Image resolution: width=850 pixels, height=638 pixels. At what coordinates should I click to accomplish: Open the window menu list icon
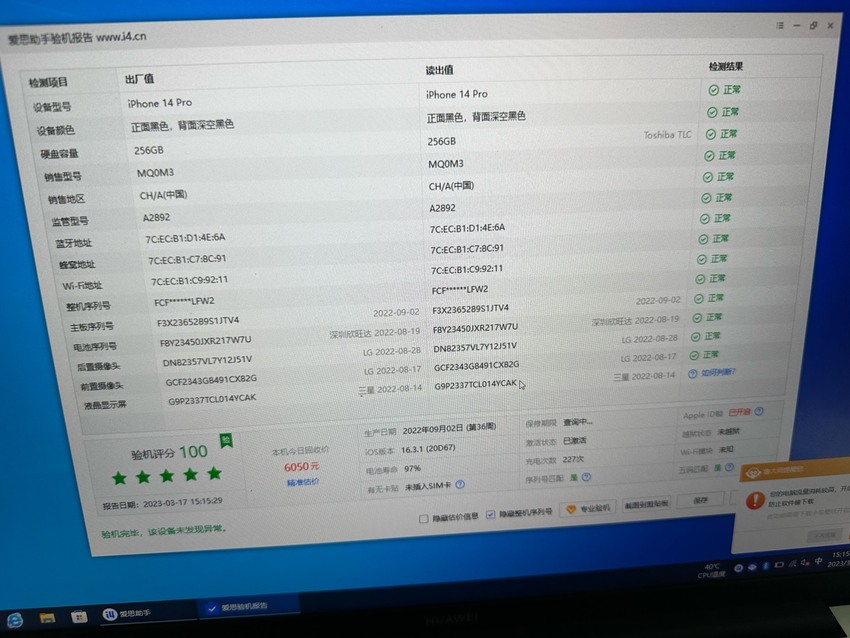point(780,25)
